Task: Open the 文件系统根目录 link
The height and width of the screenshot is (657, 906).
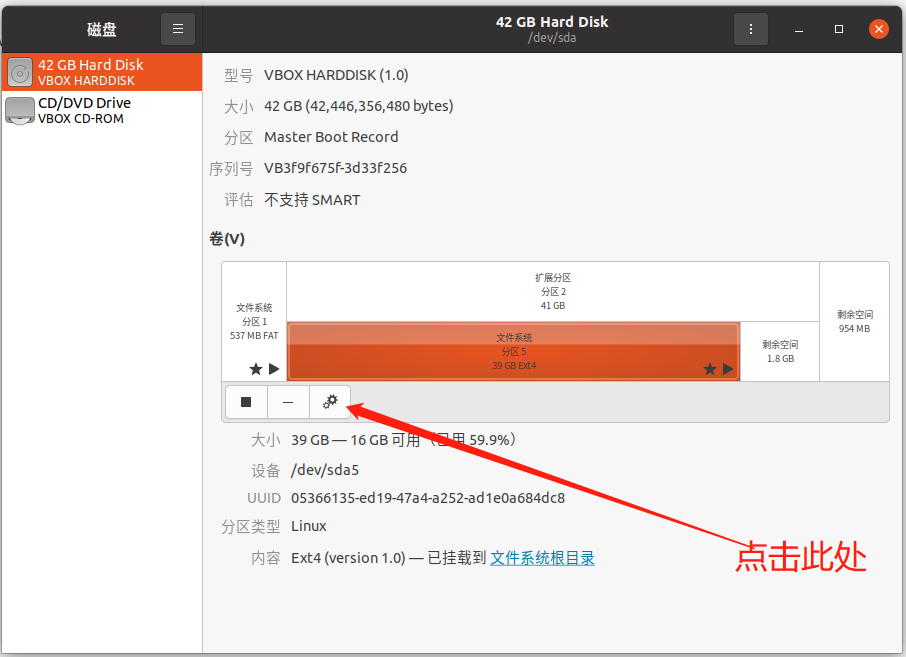Action: click(541, 557)
